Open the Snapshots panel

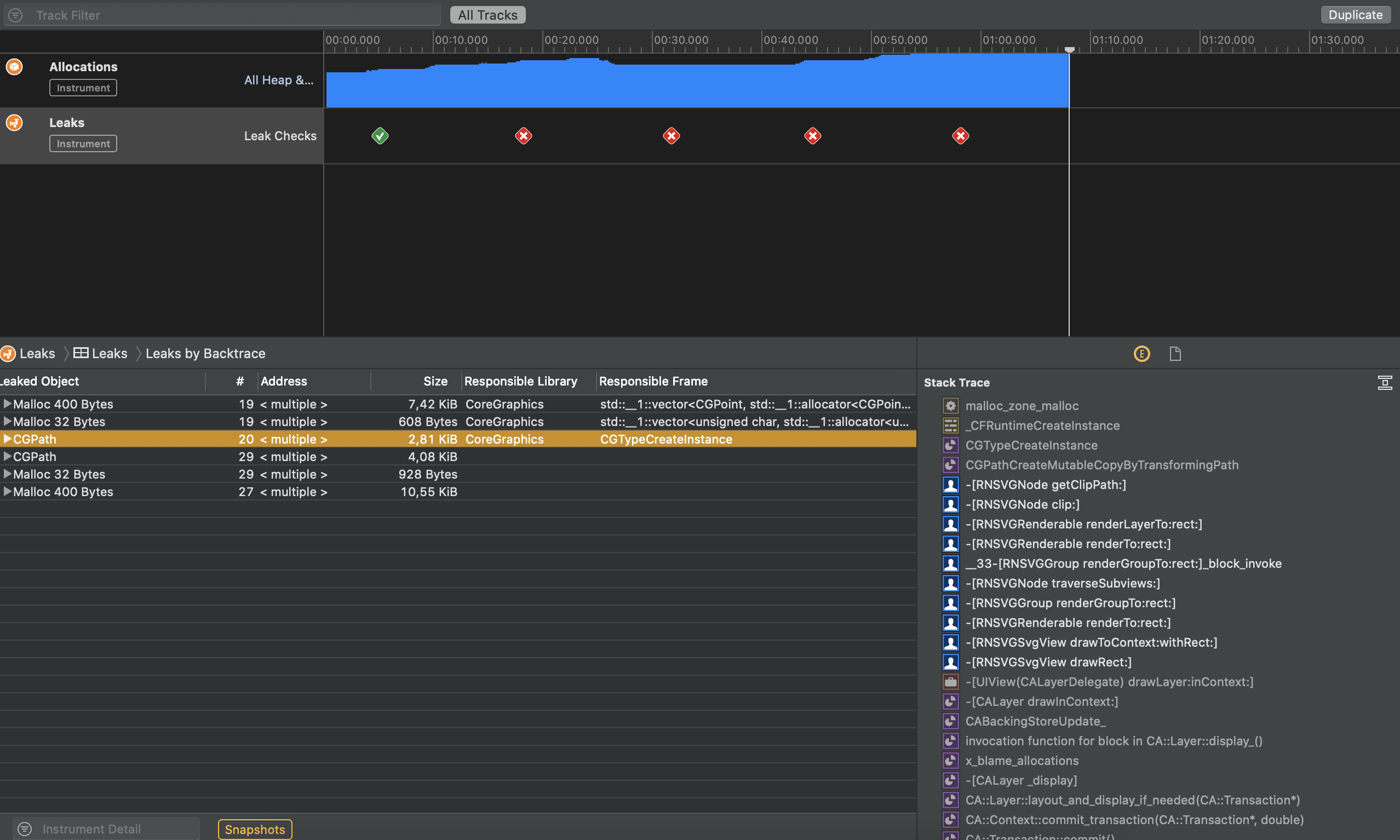(x=254, y=829)
